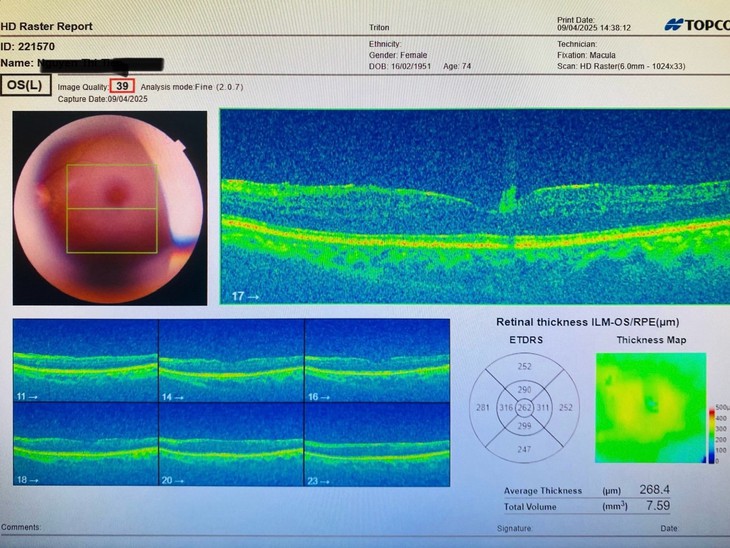Select B-scan thumbnail number 23
The height and width of the screenshot is (548, 730).
click(x=378, y=445)
